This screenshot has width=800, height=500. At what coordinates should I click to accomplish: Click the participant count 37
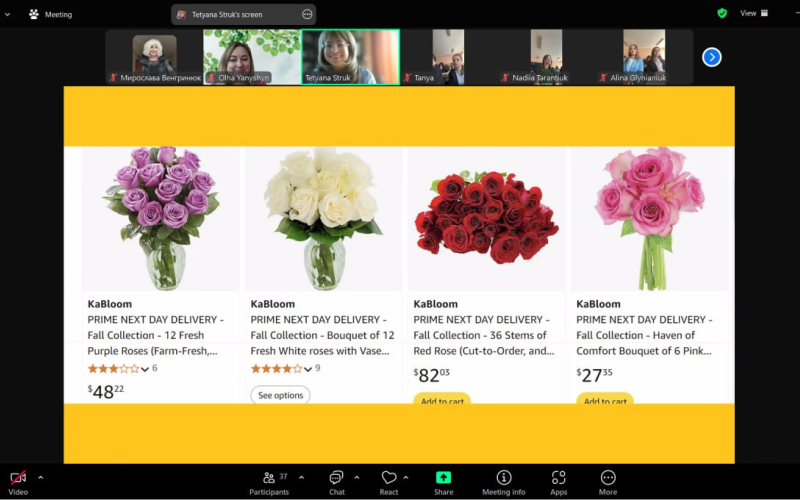[284, 476]
